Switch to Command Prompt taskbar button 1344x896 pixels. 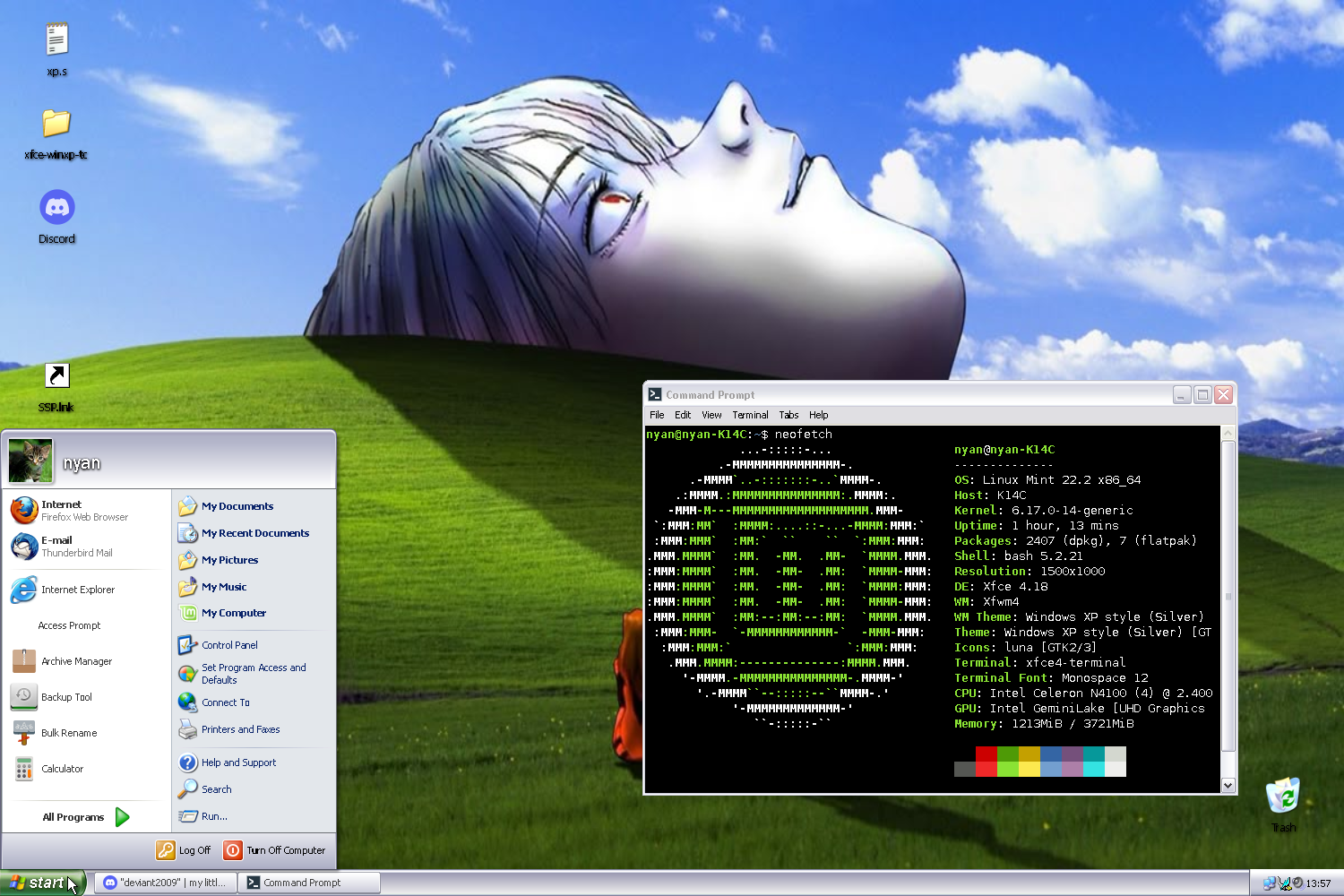(310, 883)
